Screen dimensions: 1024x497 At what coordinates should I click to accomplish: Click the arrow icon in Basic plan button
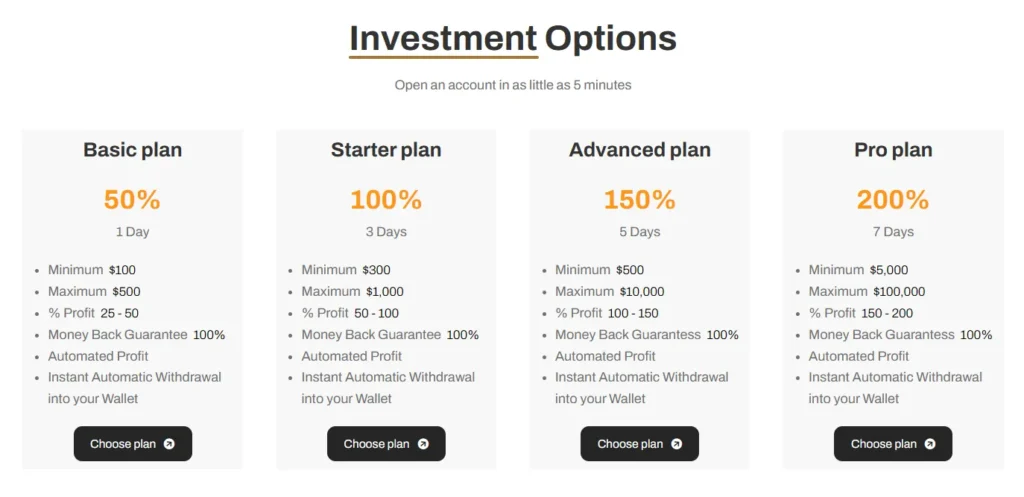click(x=169, y=444)
